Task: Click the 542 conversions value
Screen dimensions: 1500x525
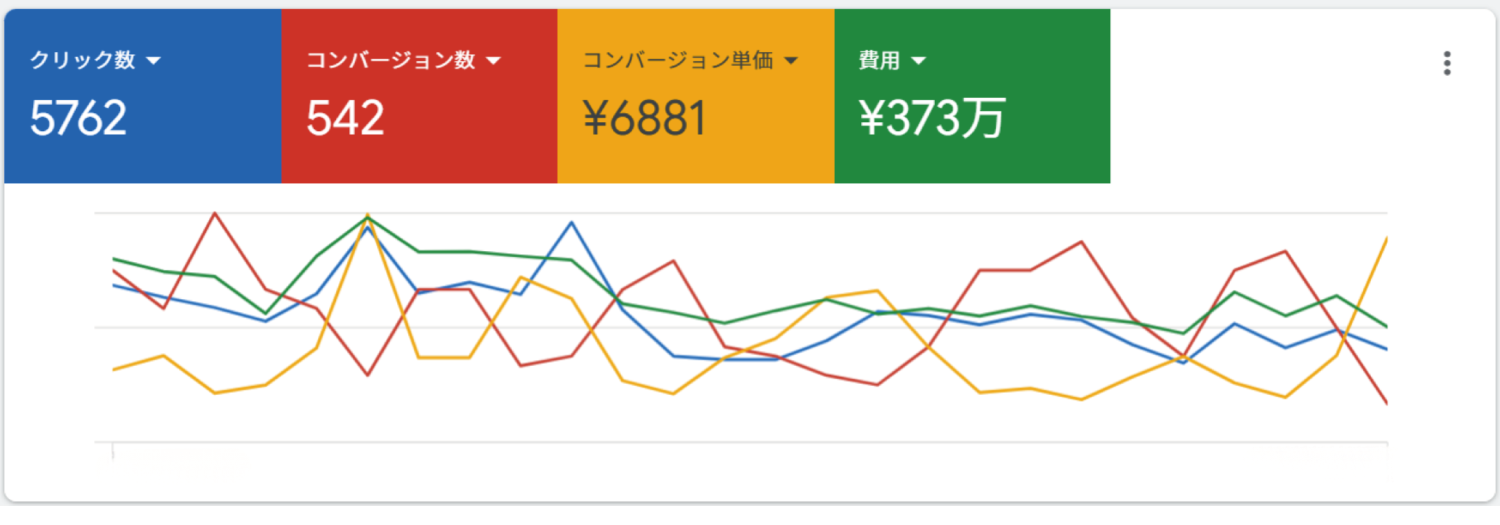Action: pyautogui.click(x=345, y=119)
